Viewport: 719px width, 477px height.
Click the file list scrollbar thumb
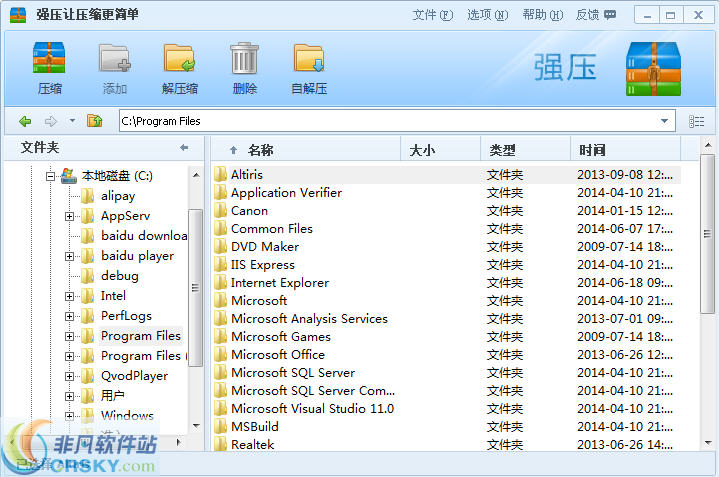[x=708, y=234]
